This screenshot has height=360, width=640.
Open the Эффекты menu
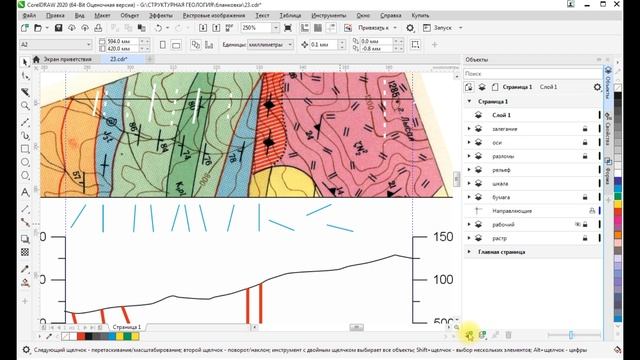point(160,16)
